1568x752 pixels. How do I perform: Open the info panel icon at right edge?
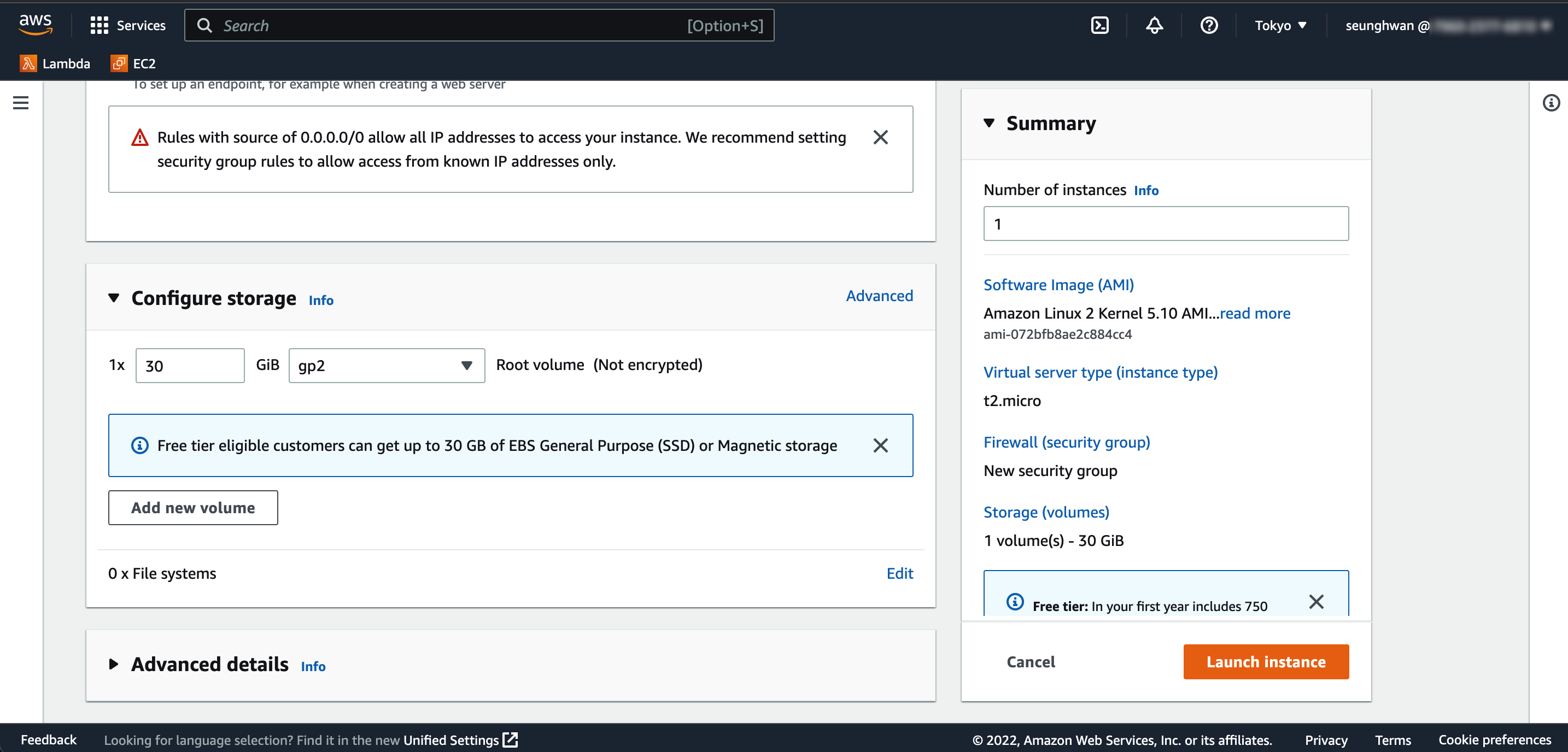(1551, 103)
